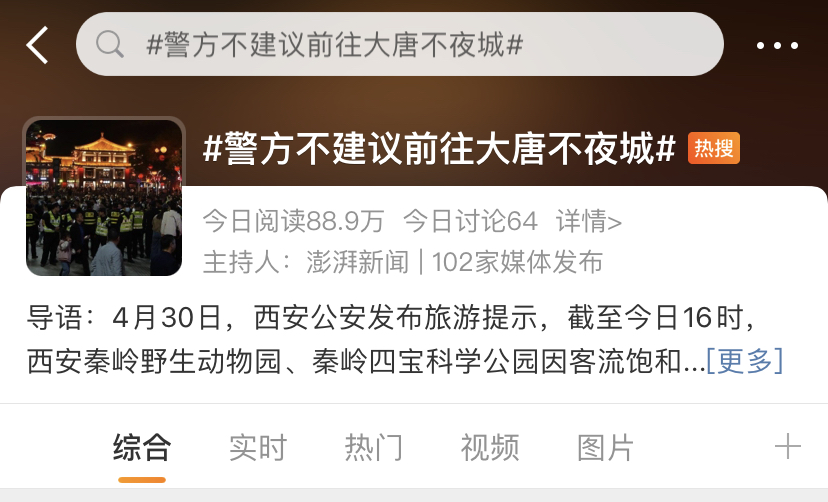Open the 视频 tab

[490, 448]
